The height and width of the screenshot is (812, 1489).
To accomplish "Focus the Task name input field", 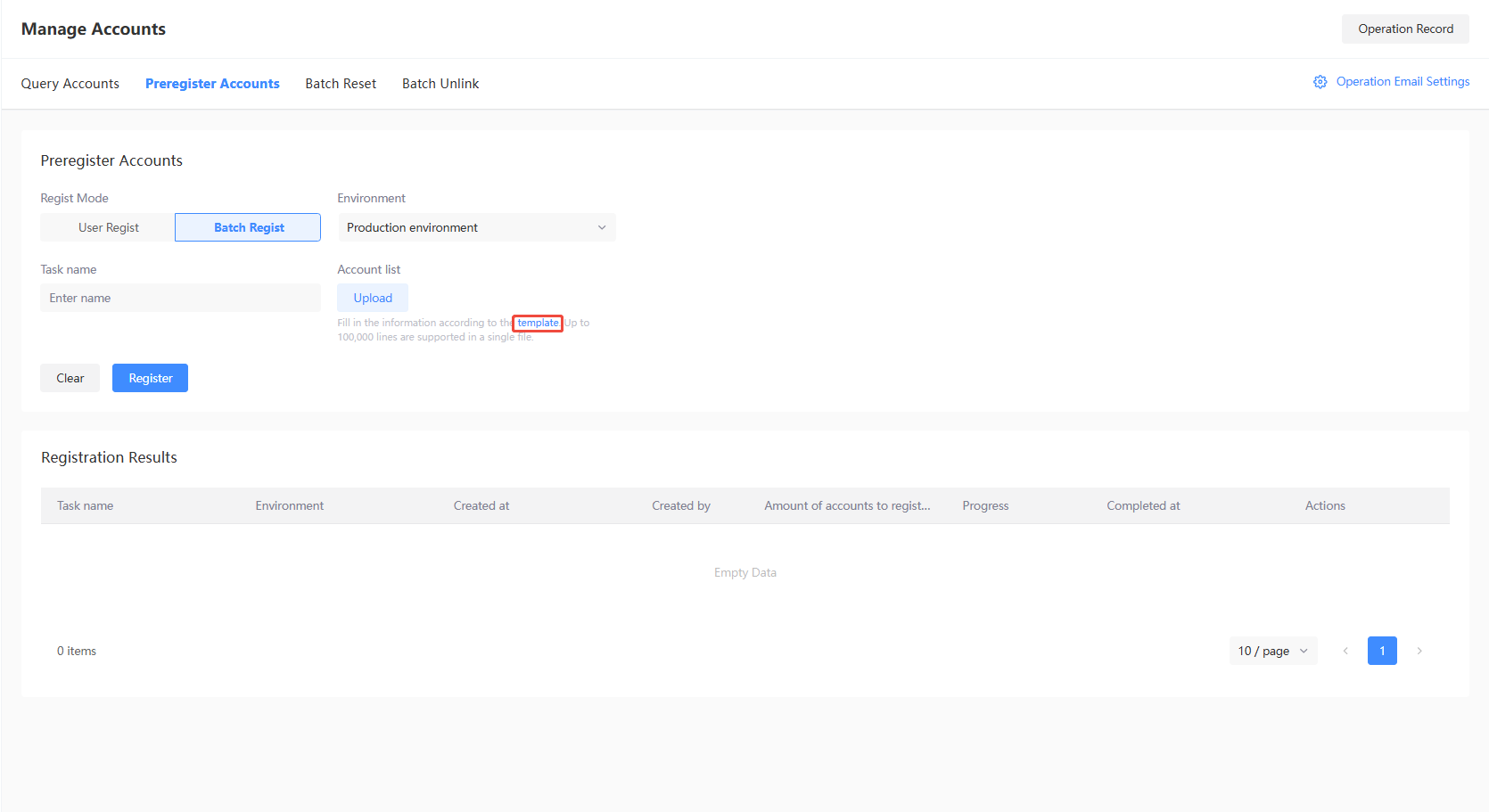I will tap(180, 298).
